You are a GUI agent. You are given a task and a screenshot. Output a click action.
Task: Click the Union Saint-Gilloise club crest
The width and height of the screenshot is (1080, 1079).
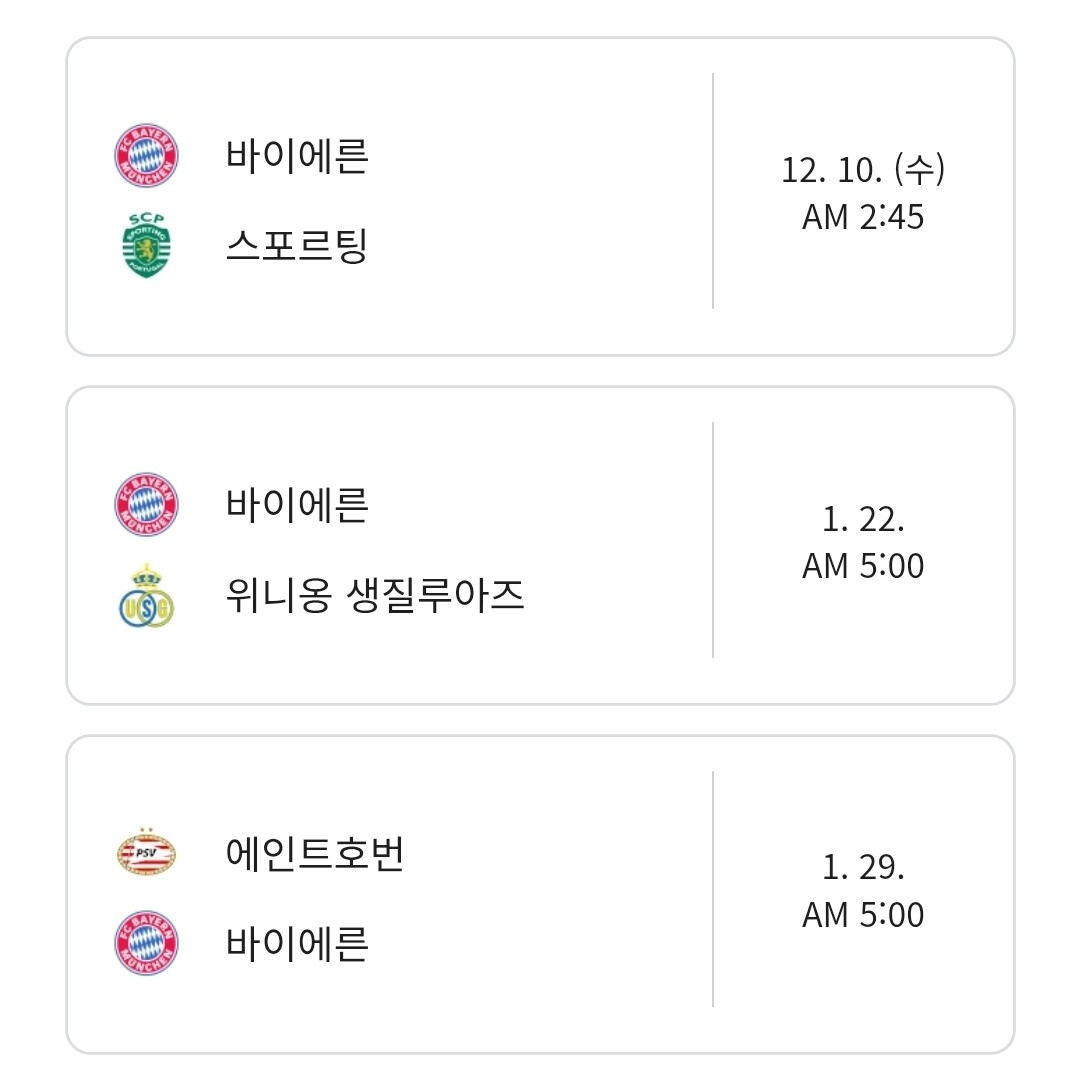click(146, 597)
